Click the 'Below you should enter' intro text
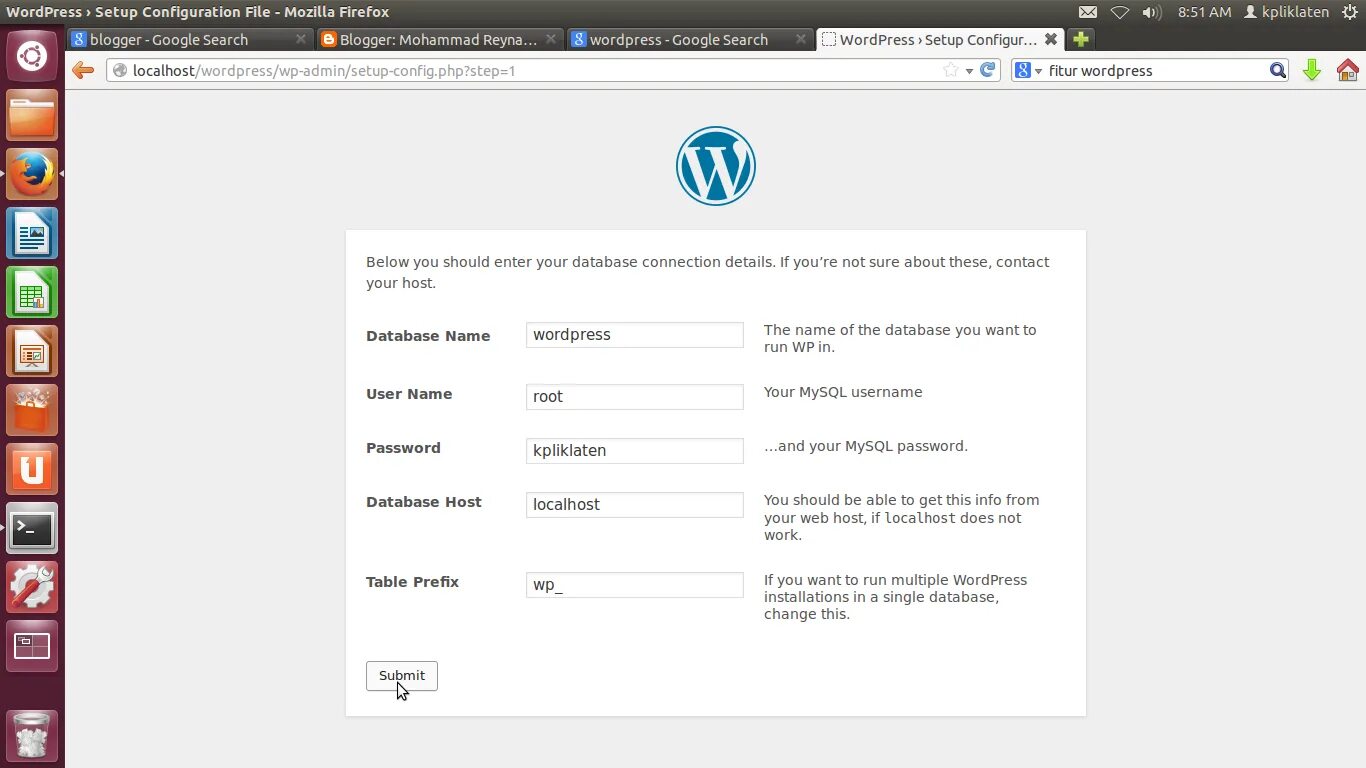The height and width of the screenshot is (768, 1366). 707,272
